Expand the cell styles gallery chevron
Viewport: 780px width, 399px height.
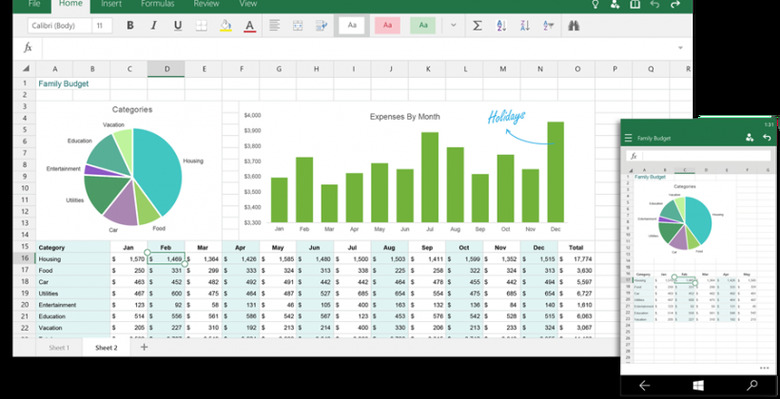453,25
